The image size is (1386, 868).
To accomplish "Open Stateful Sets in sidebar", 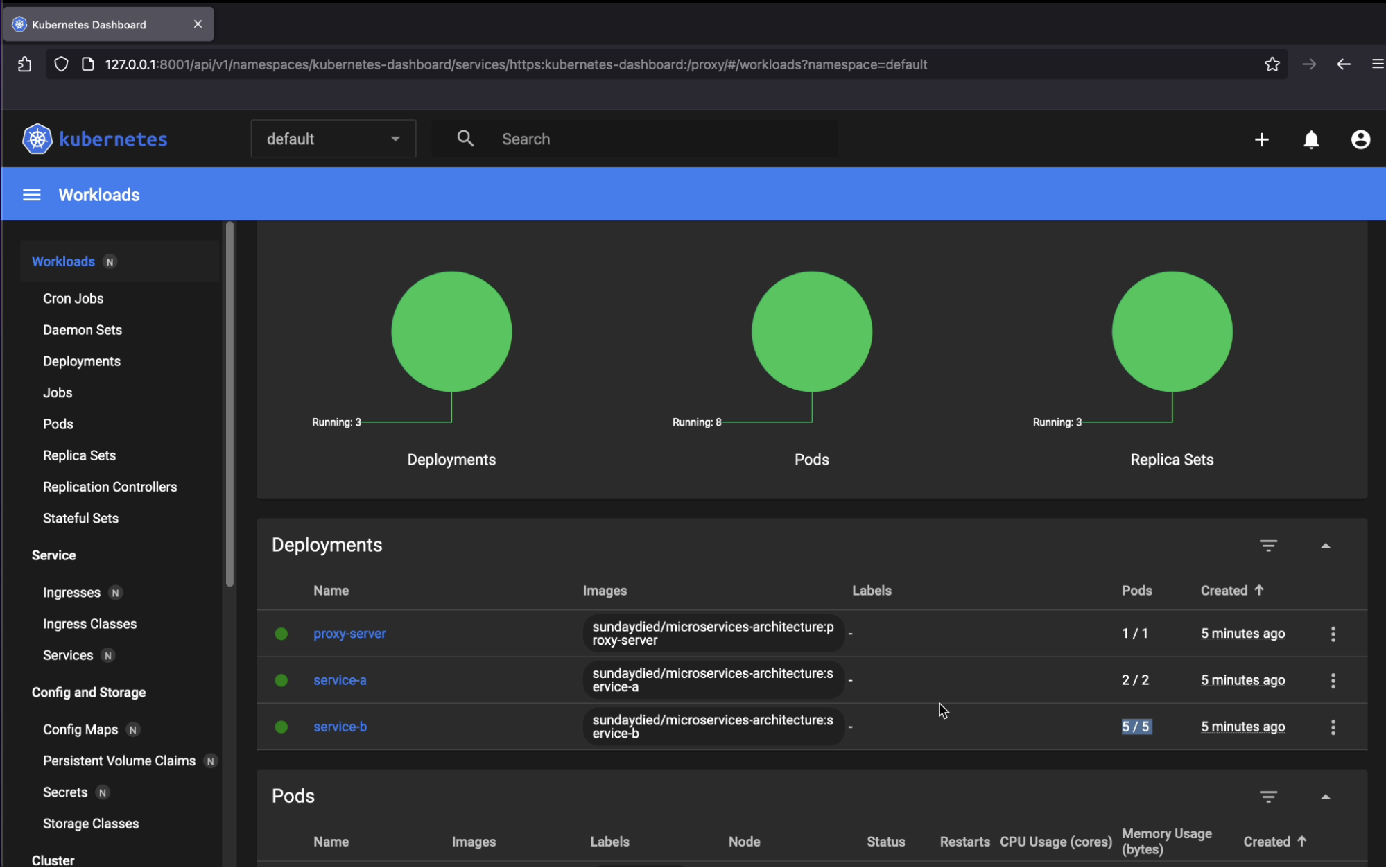I will coord(80,518).
